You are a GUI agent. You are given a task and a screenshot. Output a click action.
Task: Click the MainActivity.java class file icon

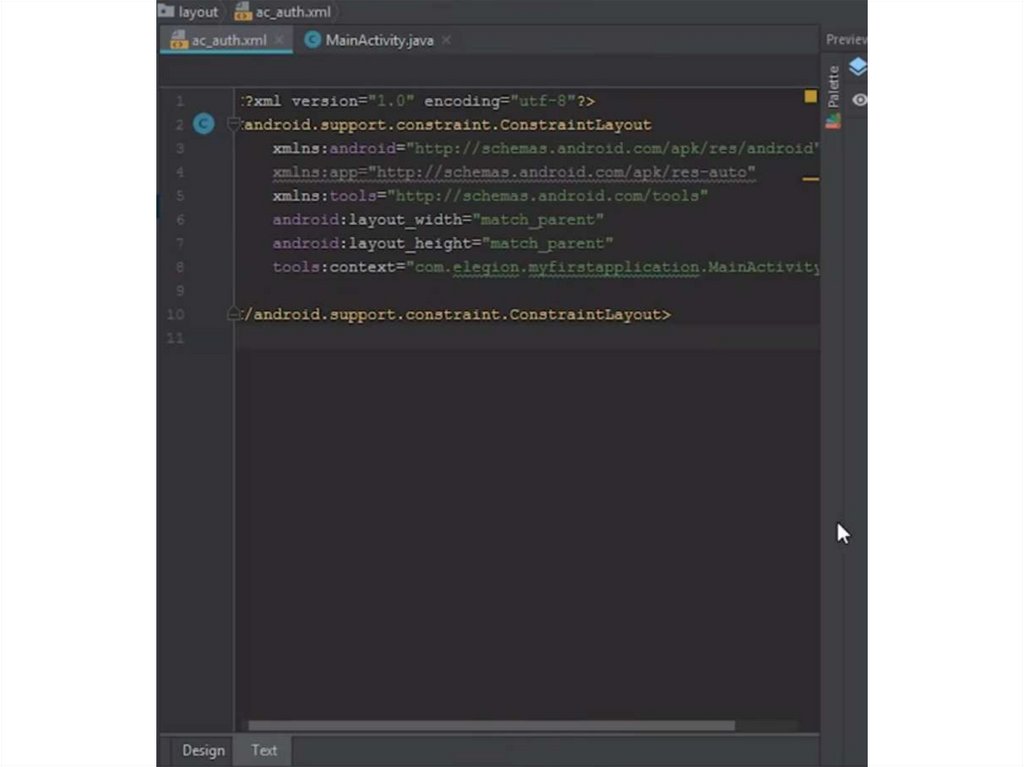pyautogui.click(x=312, y=40)
